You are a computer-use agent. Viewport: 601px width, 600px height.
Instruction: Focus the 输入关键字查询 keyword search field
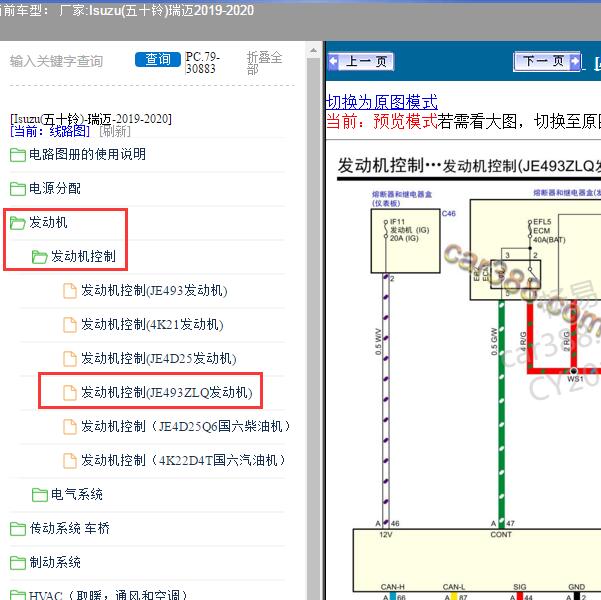tap(56, 61)
